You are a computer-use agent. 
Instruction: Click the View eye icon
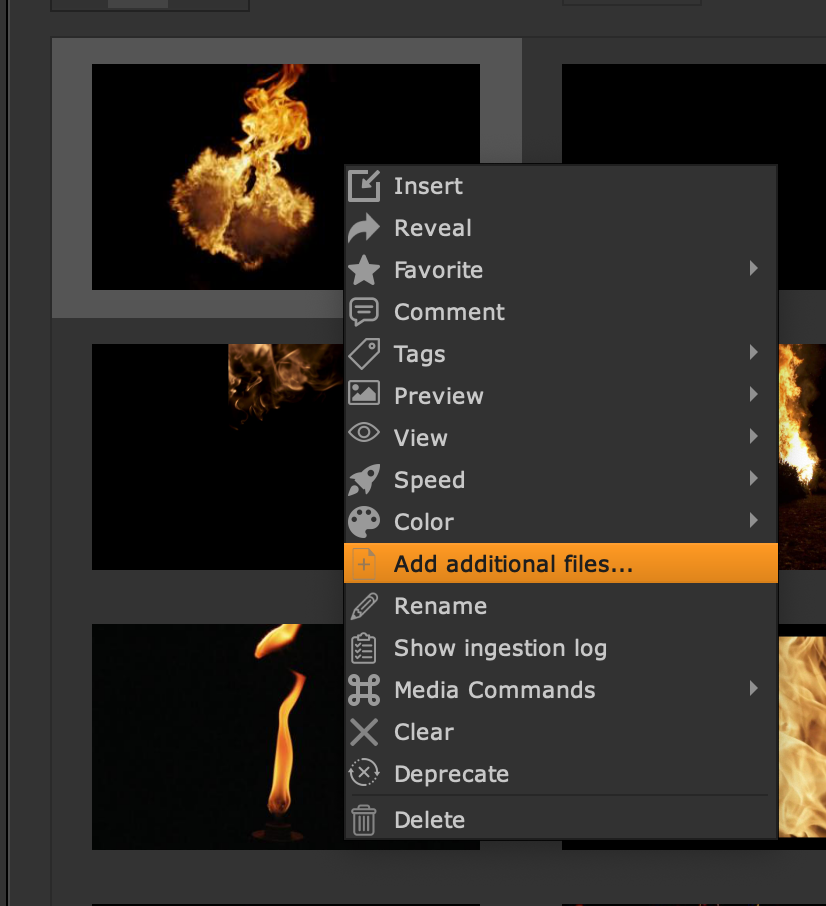364,436
